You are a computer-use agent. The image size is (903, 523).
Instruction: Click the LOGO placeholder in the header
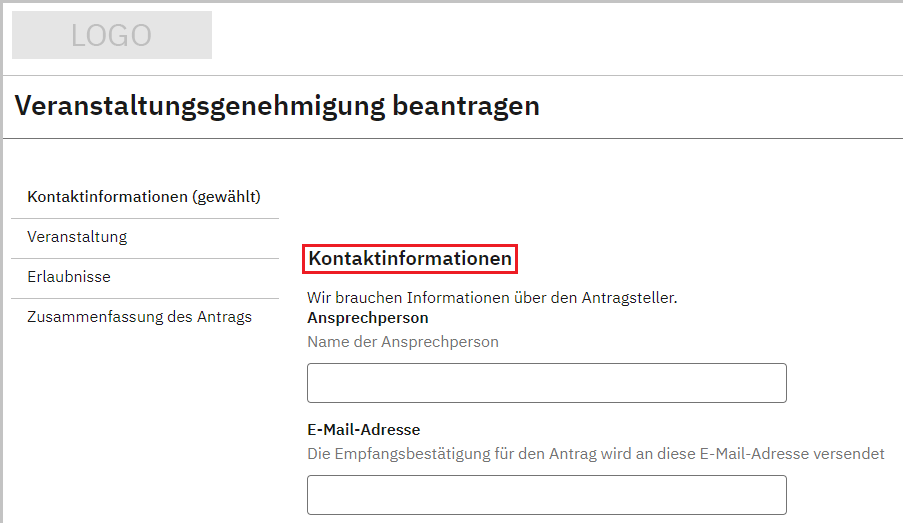[x=111, y=36]
